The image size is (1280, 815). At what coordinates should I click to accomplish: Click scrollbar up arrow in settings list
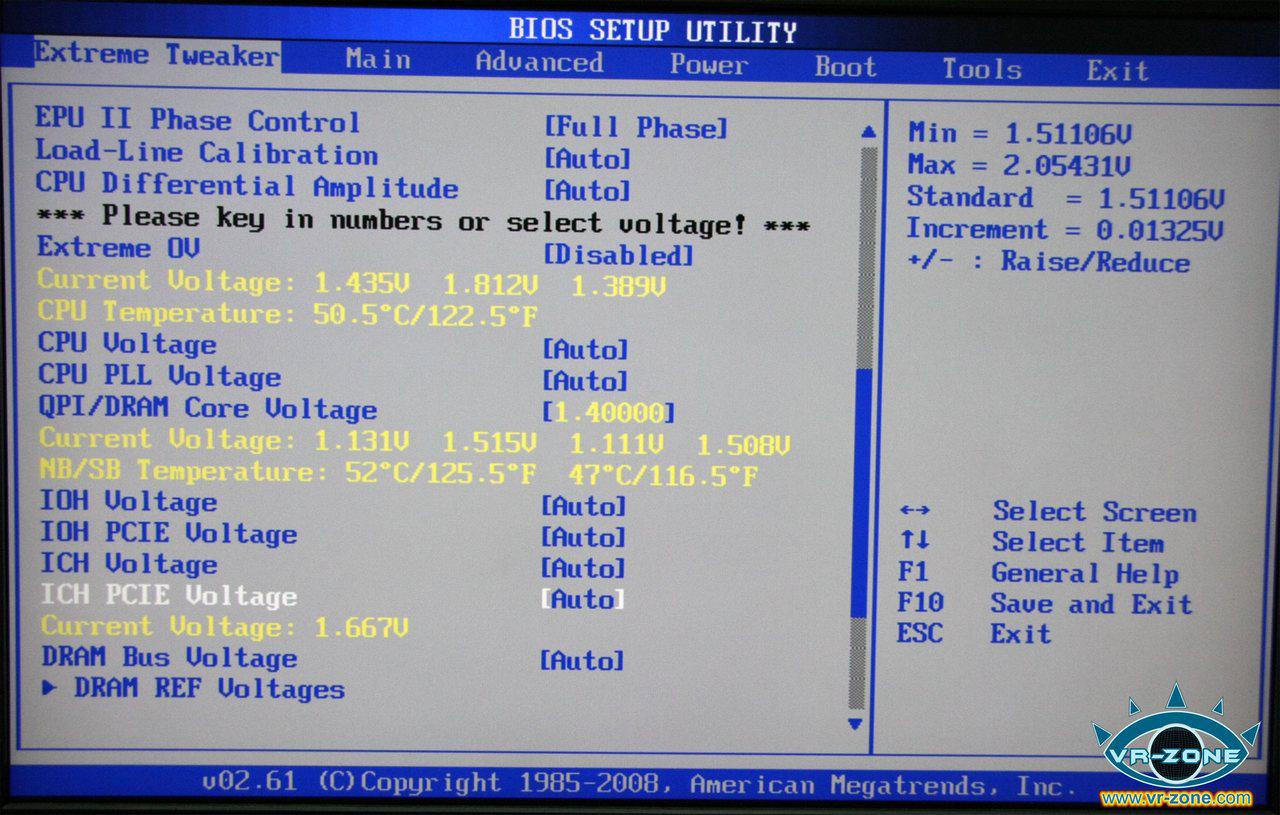tap(868, 132)
